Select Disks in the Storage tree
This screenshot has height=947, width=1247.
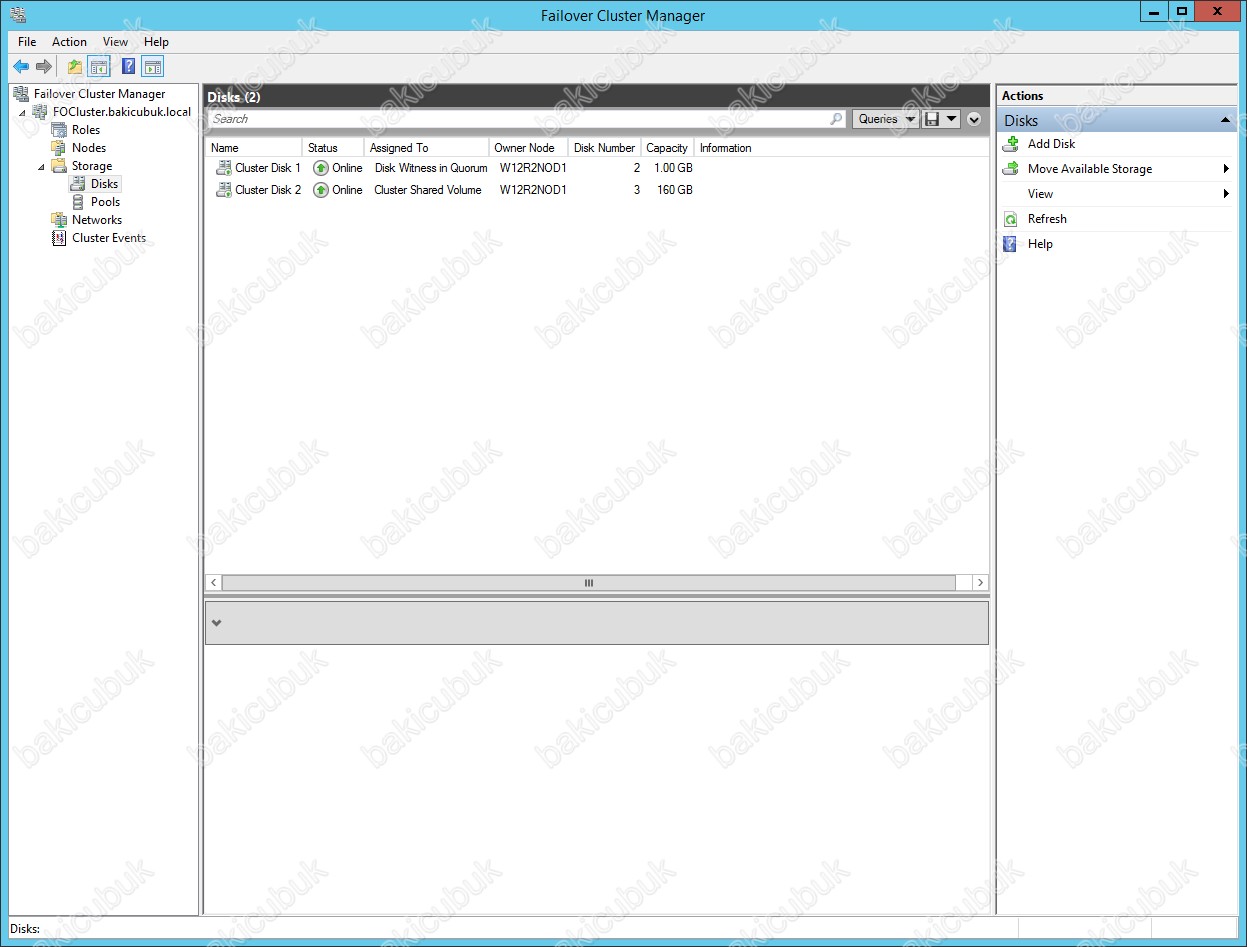pos(104,184)
